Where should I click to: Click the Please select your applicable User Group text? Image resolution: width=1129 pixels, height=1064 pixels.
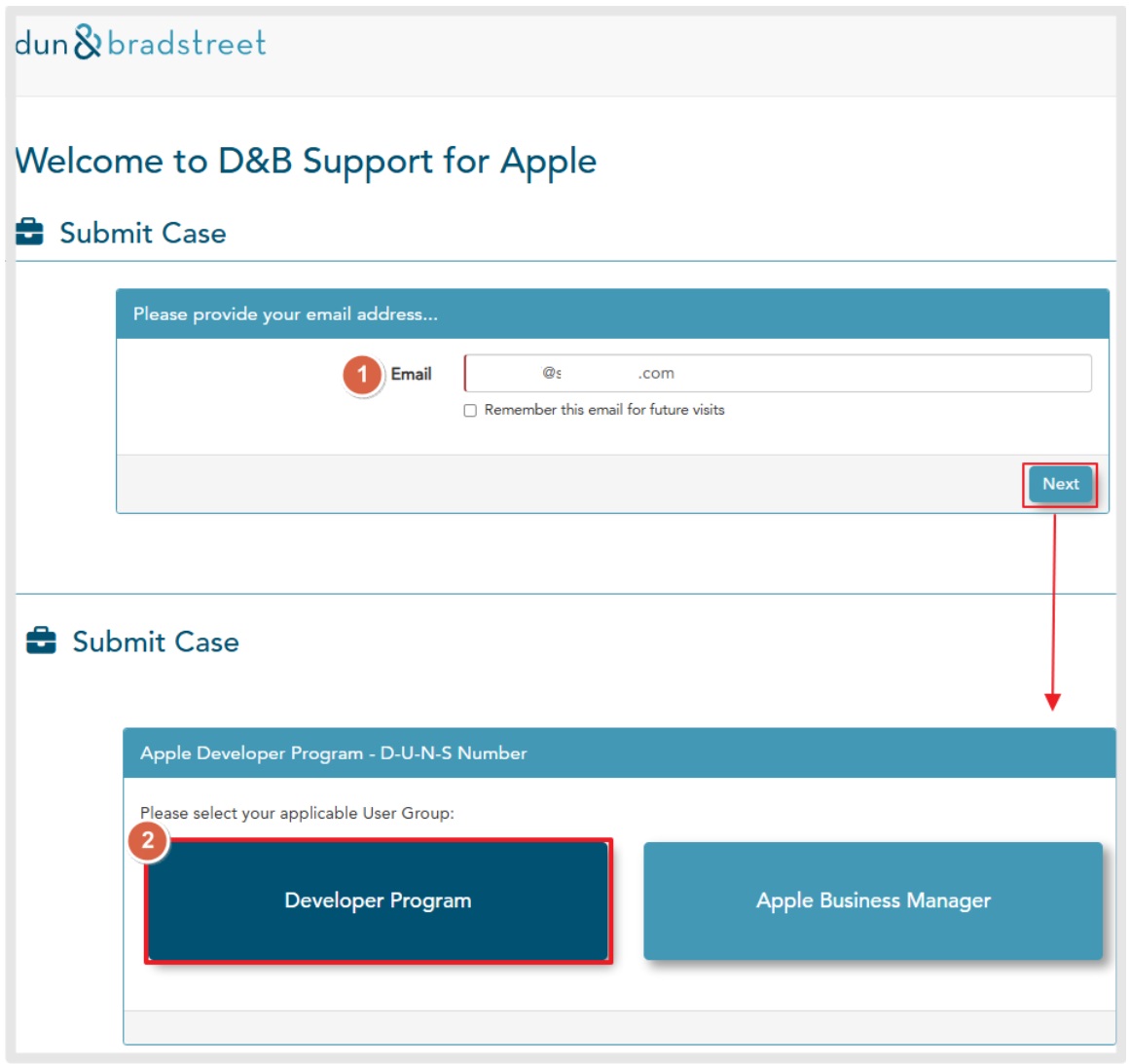[x=297, y=813]
